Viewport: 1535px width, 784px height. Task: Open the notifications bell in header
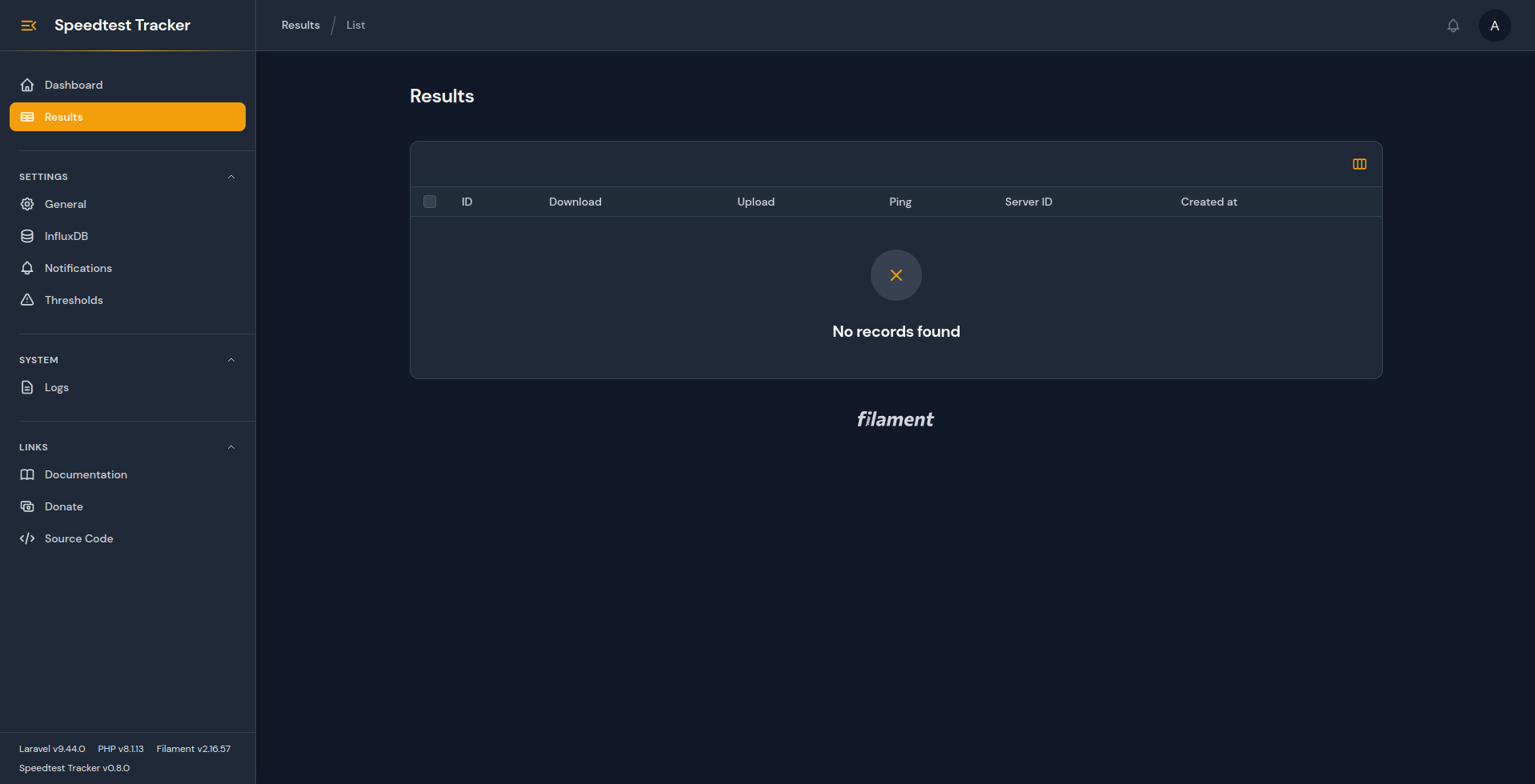pyautogui.click(x=1453, y=26)
